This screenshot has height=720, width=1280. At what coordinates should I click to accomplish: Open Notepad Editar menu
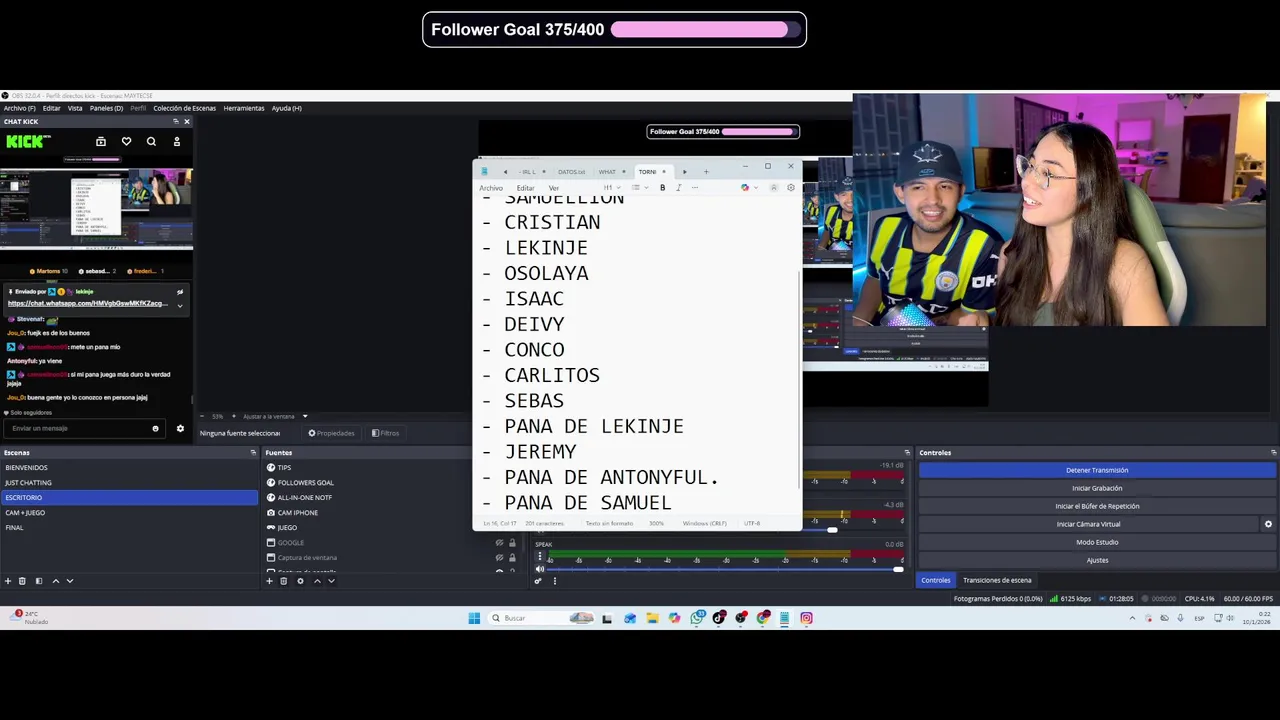click(x=525, y=188)
